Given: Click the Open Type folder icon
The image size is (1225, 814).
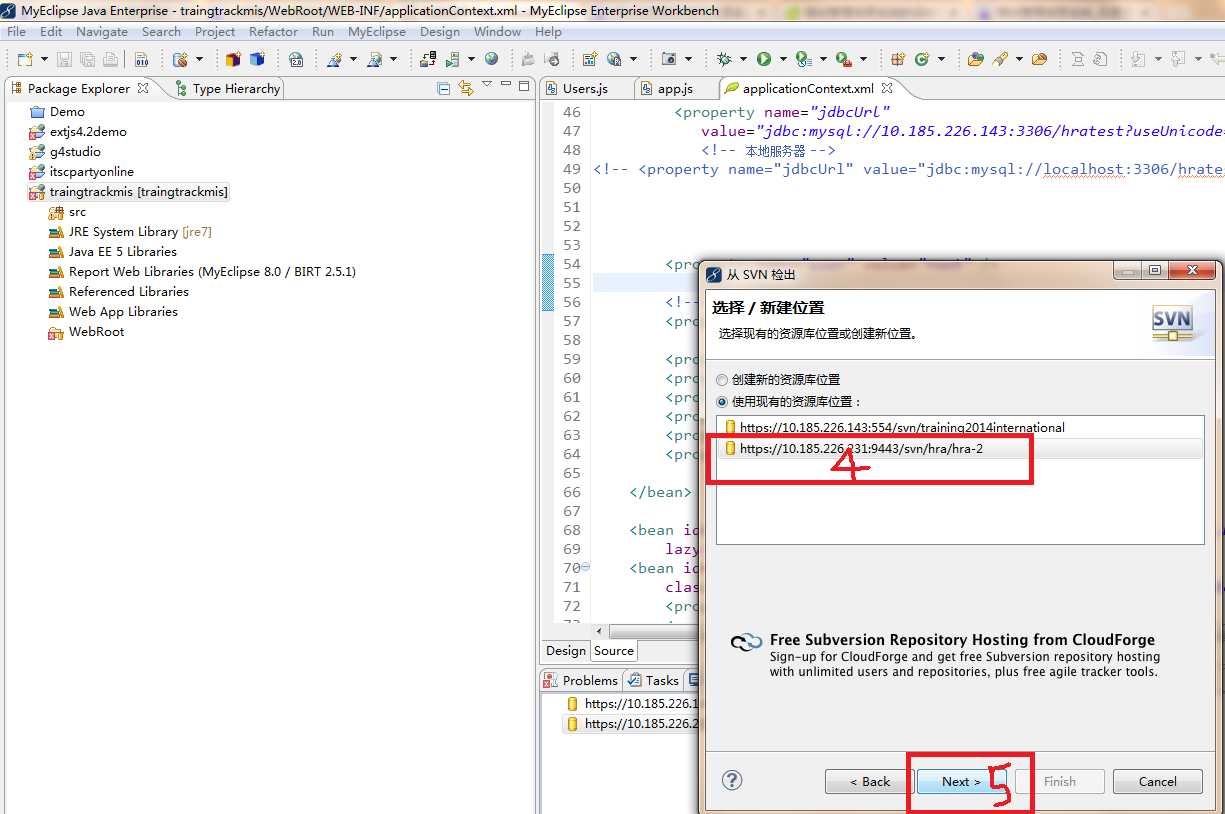Looking at the screenshot, I should click(x=975, y=59).
